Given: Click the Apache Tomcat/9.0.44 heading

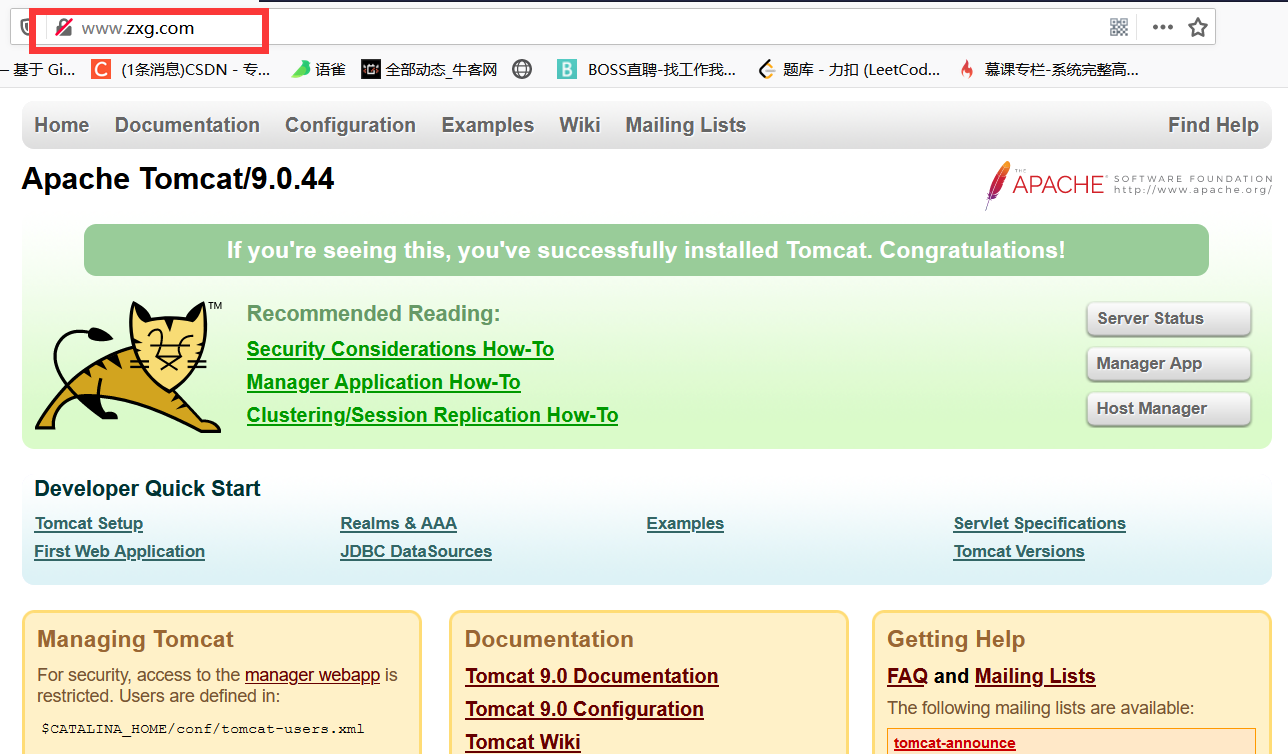Looking at the screenshot, I should click(x=178, y=179).
